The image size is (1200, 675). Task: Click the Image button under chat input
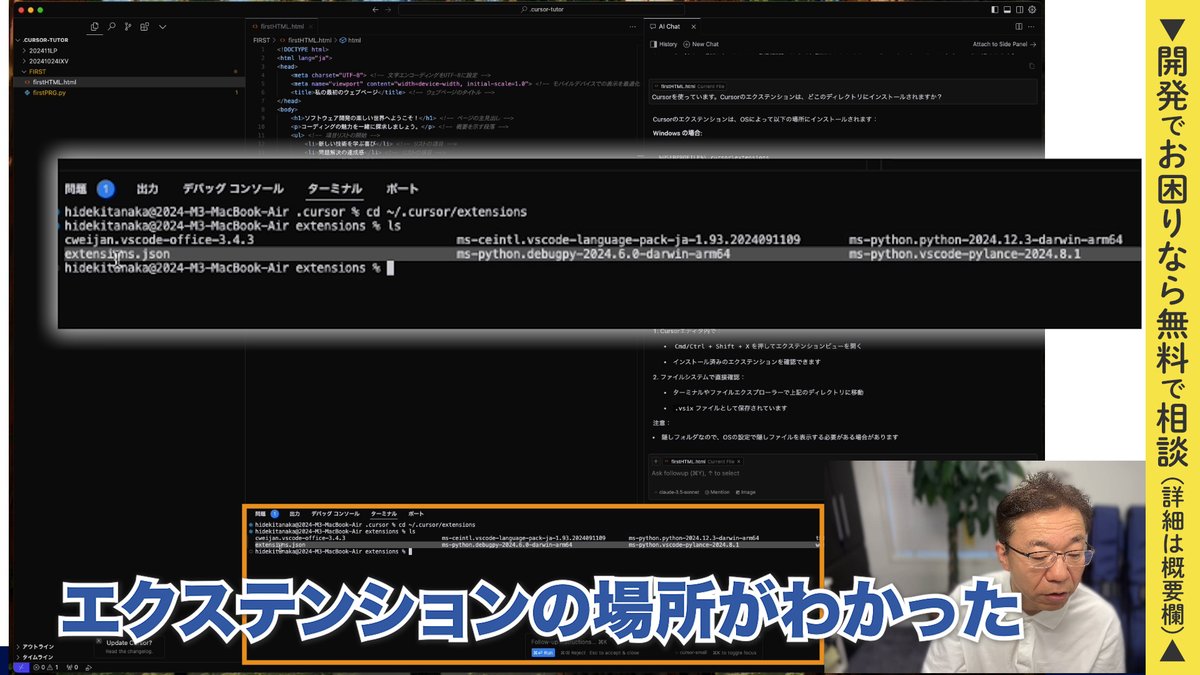(x=746, y=491)
